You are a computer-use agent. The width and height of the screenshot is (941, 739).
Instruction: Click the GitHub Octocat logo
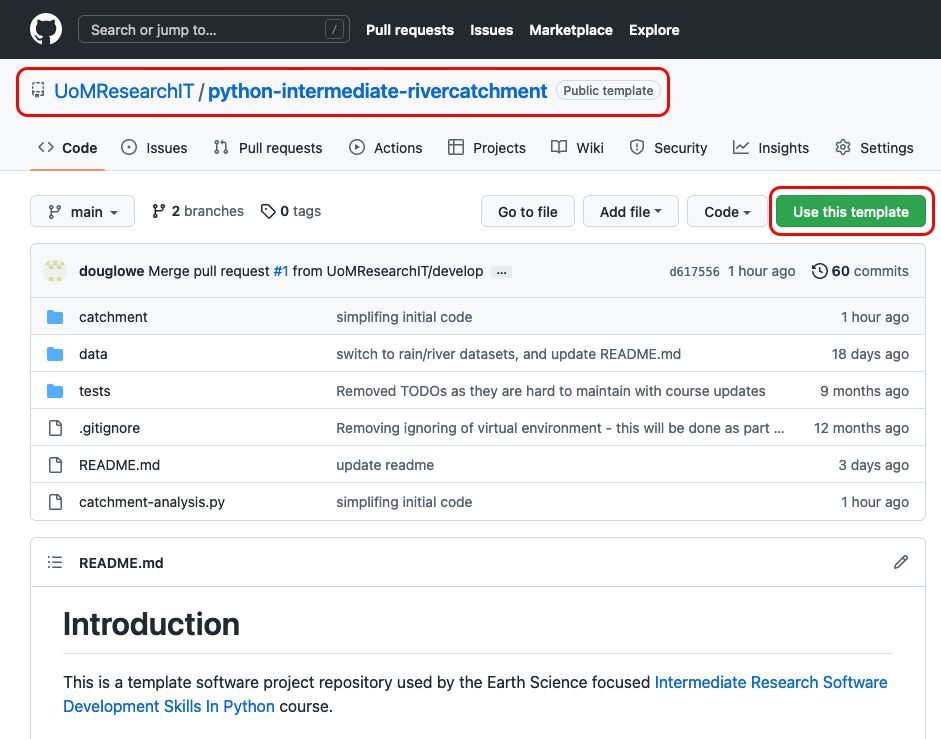tap(45, 30)
